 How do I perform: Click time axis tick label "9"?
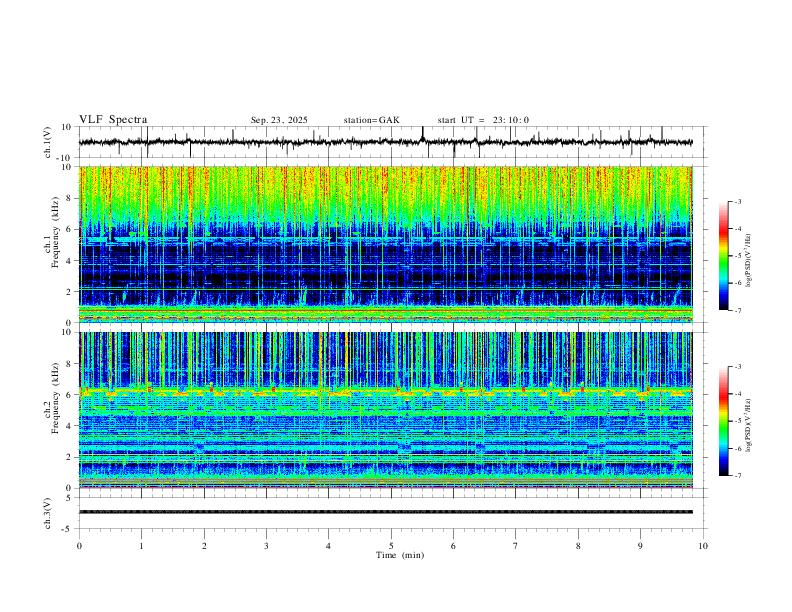click(x=640, y=546)
